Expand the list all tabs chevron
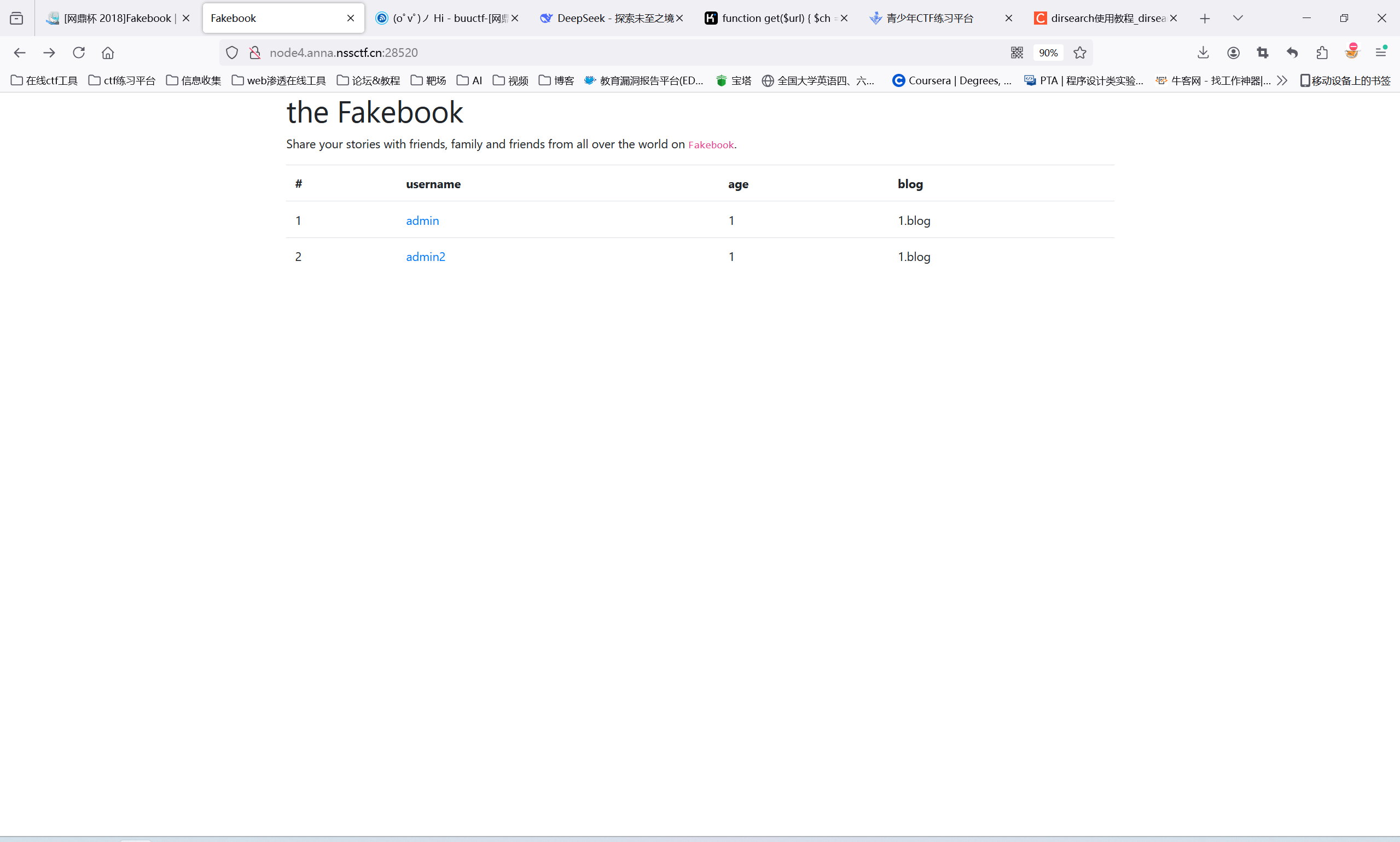1400x842 pixels. pyautogui.click(x=1238, y=18)
